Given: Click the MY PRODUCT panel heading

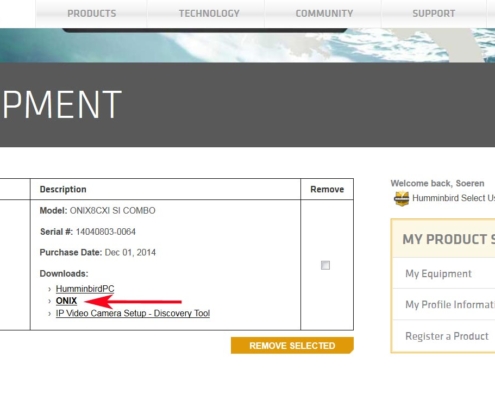Looking at the screenshot, I should [448, 239].
